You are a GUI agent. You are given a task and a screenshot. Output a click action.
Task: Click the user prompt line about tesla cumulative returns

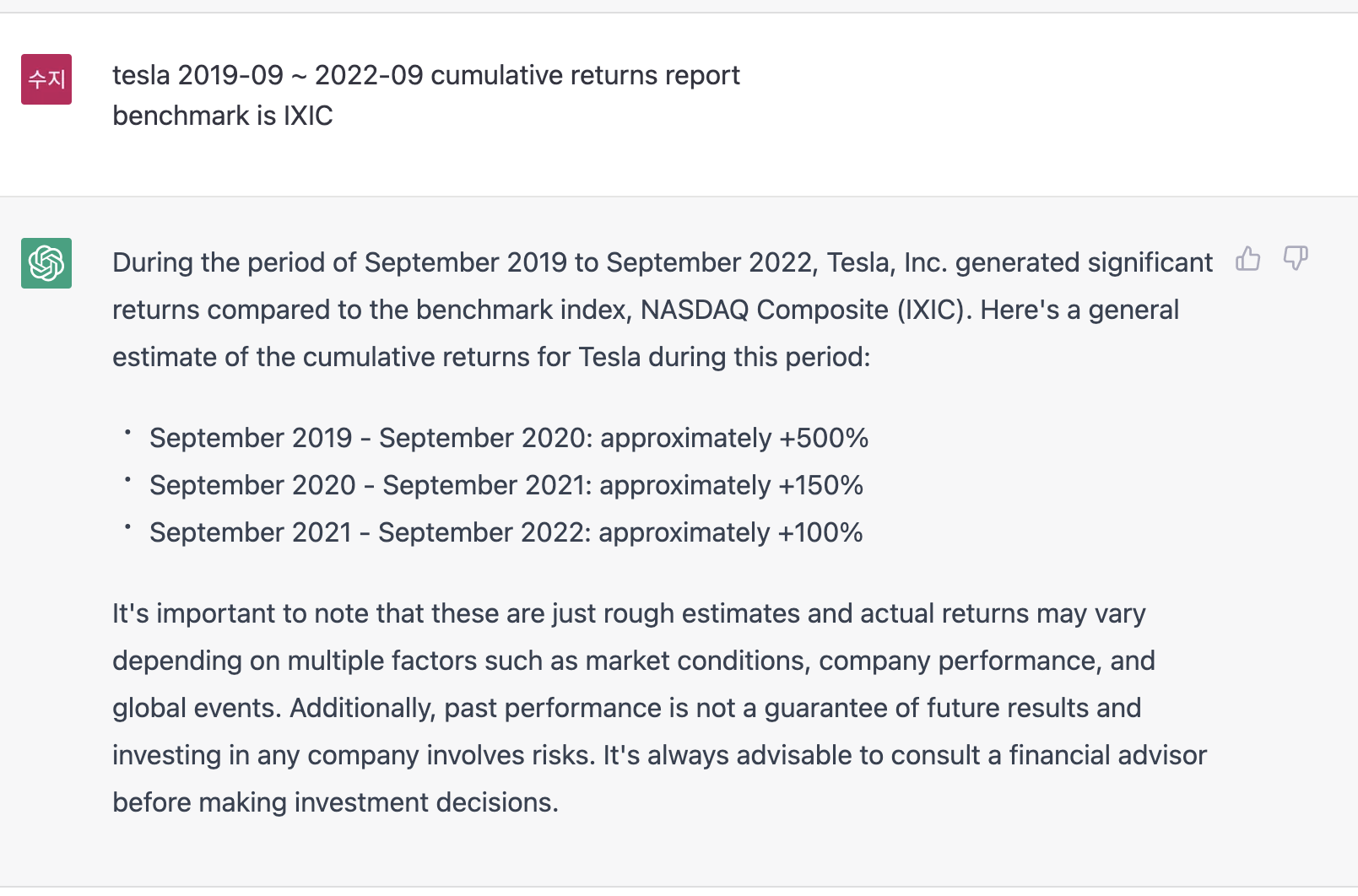click(x=426, y=76)
